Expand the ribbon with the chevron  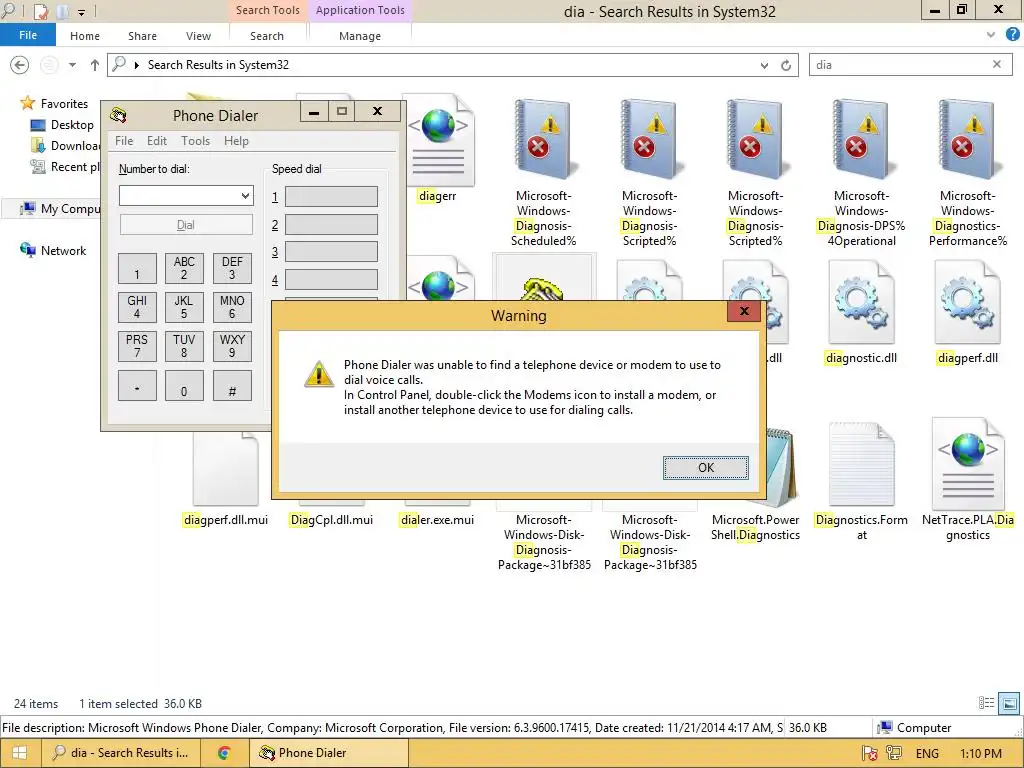pyautogui.click(x=991, y=35)
